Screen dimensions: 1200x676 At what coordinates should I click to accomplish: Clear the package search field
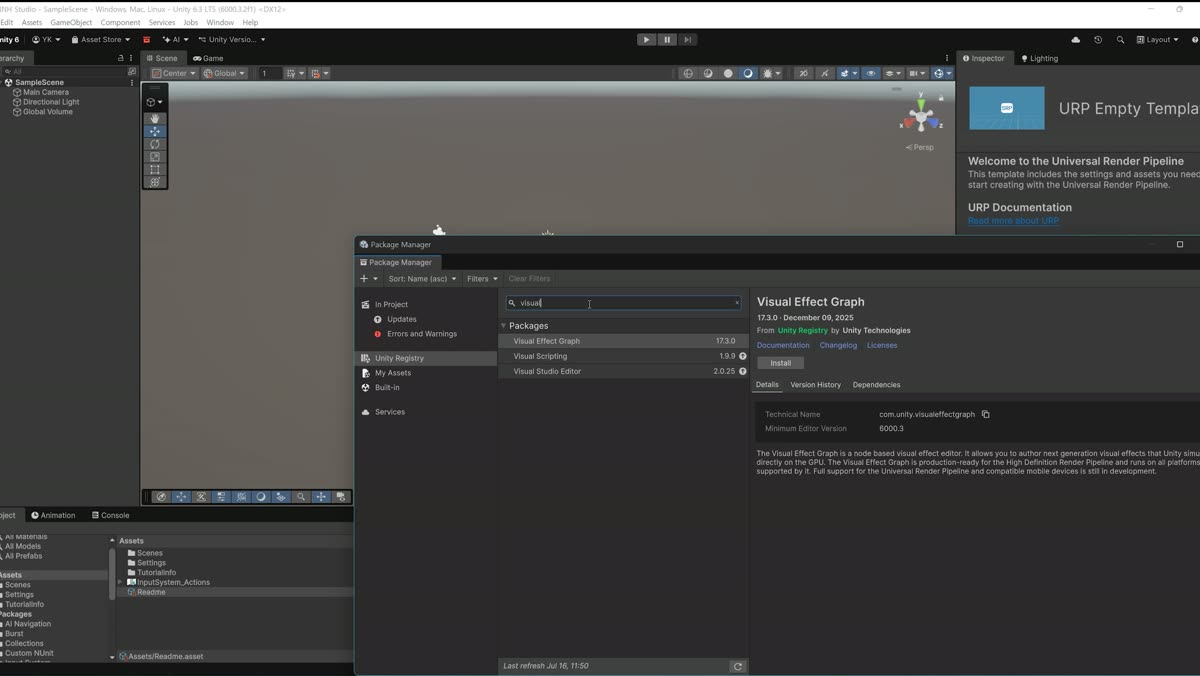[737, 303]
